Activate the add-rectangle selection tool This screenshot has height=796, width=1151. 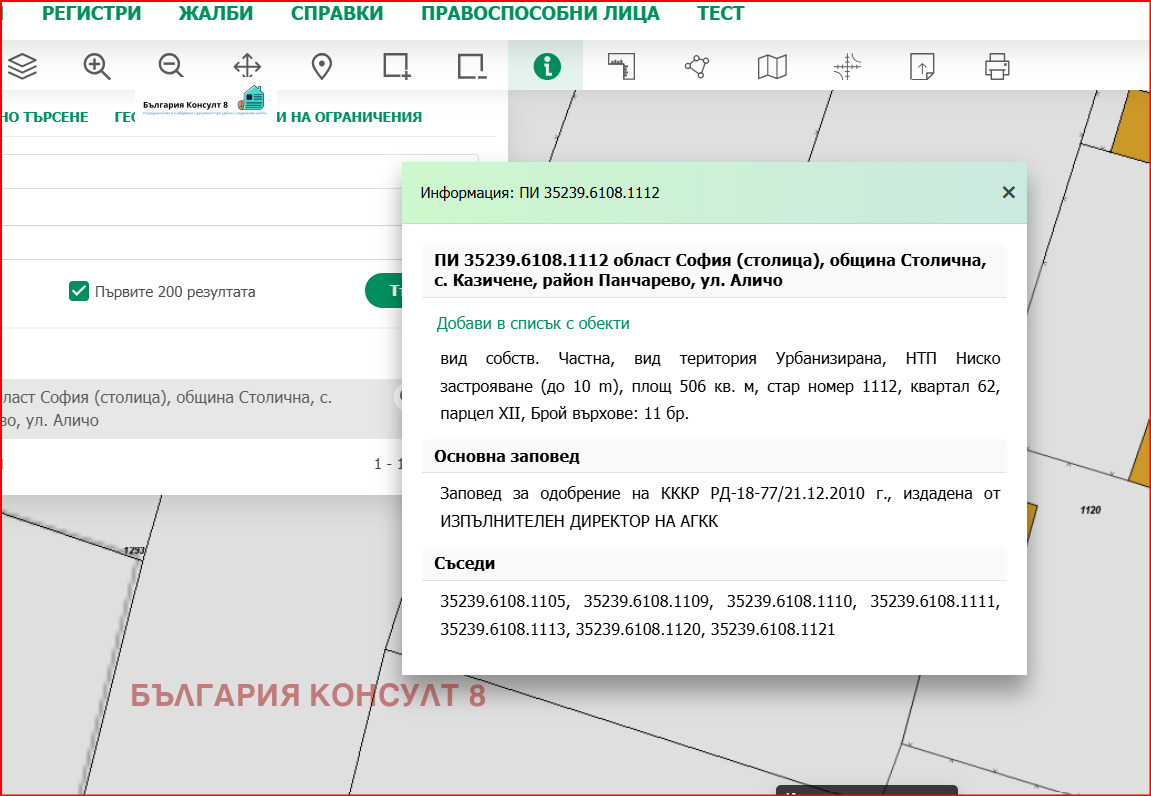pyautogui.click(x=396, y=66)
